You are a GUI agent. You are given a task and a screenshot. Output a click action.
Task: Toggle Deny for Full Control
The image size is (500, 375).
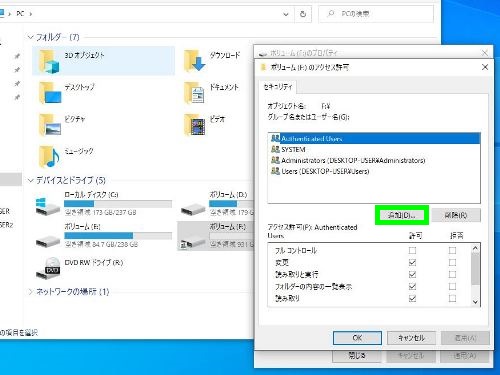(452, 250)
